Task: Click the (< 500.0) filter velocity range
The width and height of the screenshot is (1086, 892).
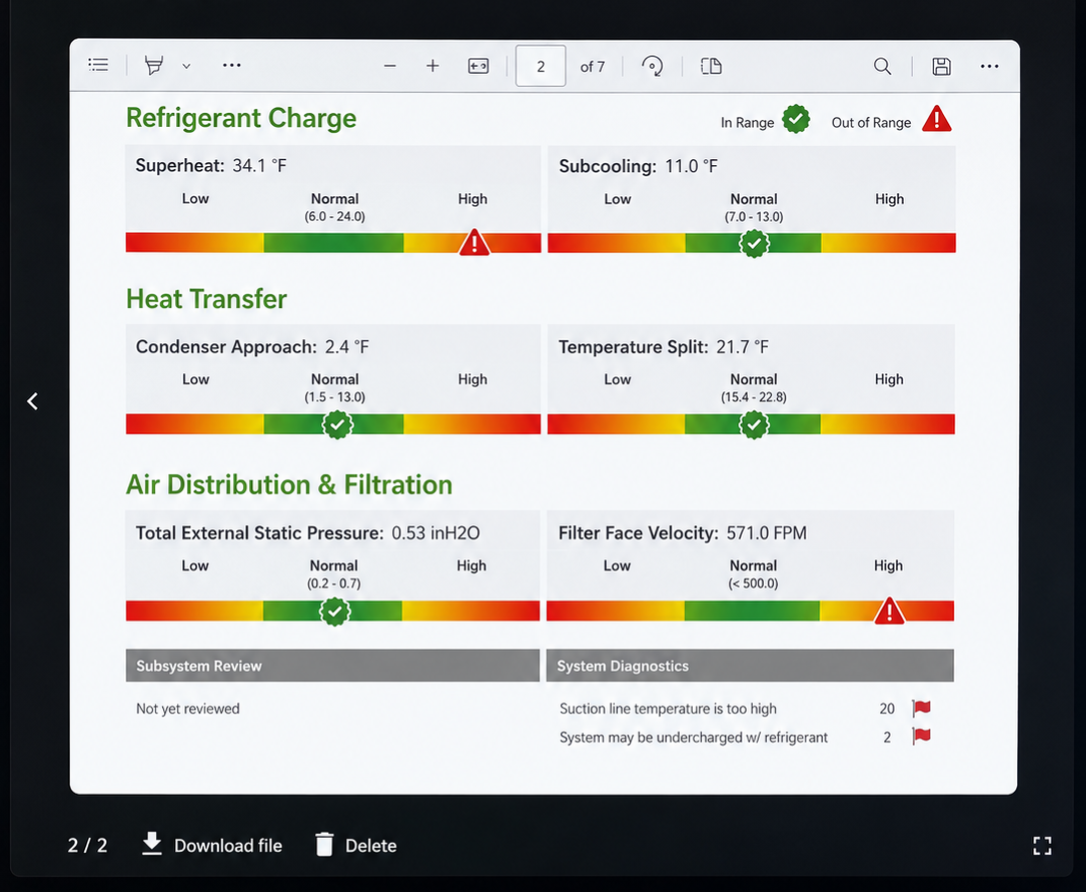Action: 753,583
